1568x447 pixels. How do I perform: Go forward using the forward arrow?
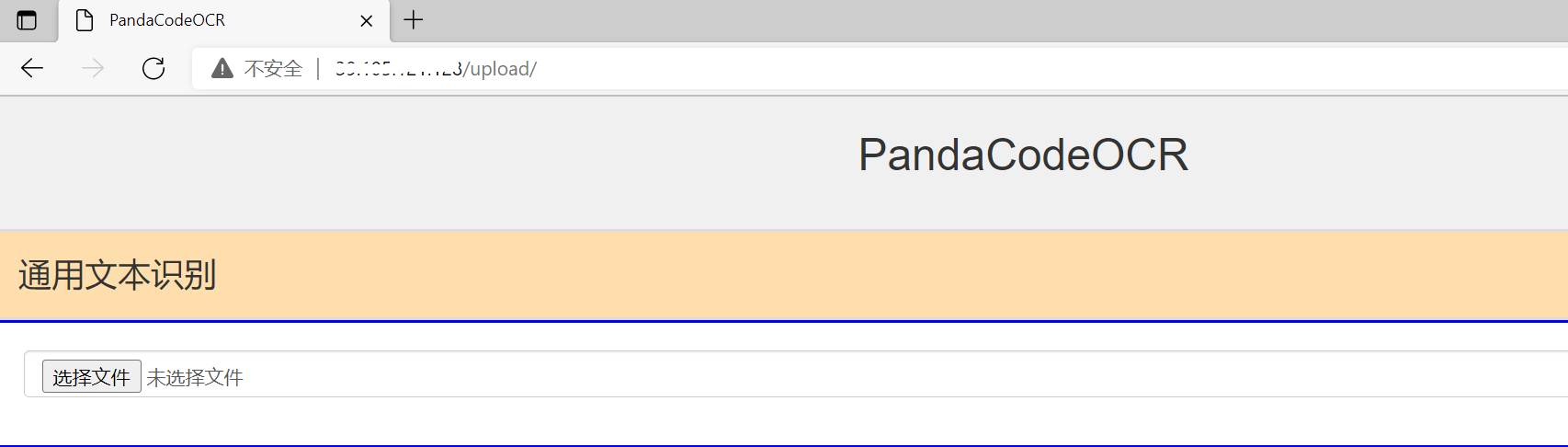click(x=93, y=68)
